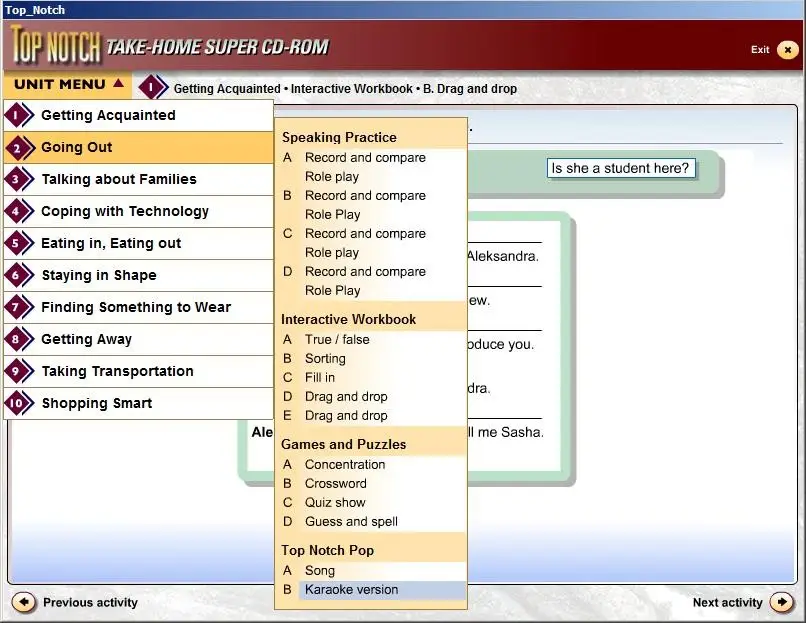806x623 pixels.
Task: Start the Quiz show game
Action: click(x=335, y=502)
